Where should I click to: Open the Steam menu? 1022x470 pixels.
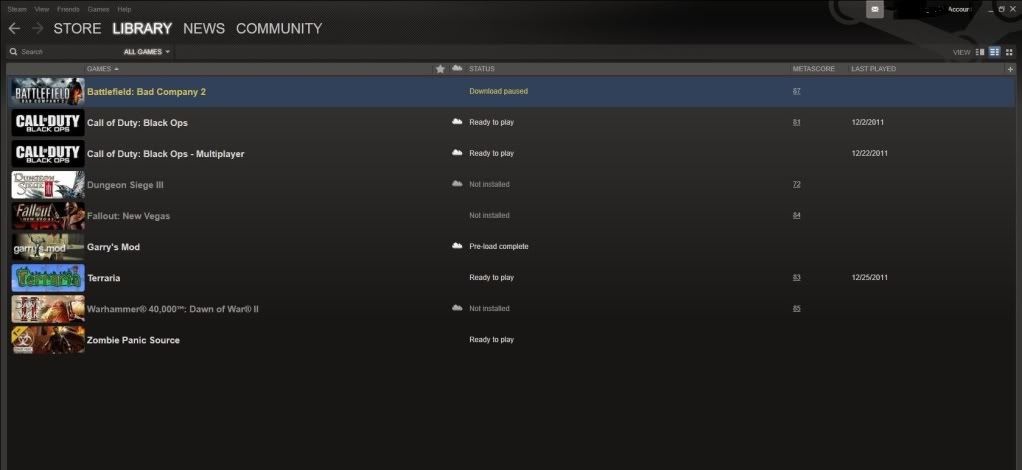[17, 9]
